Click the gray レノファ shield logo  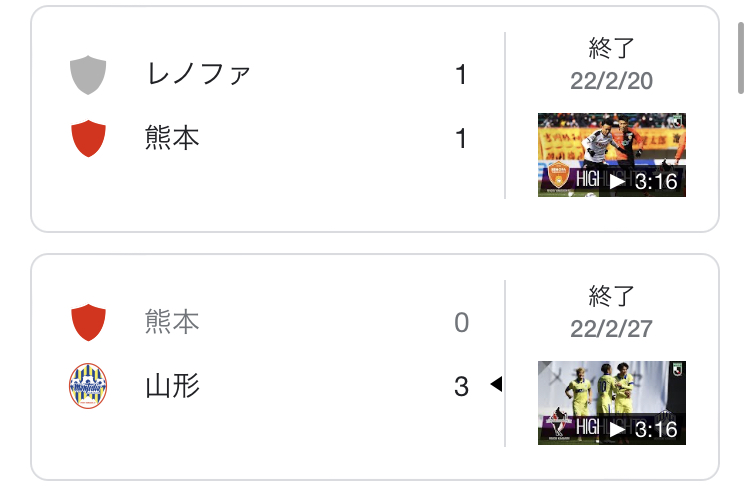(x=89, y=75)
